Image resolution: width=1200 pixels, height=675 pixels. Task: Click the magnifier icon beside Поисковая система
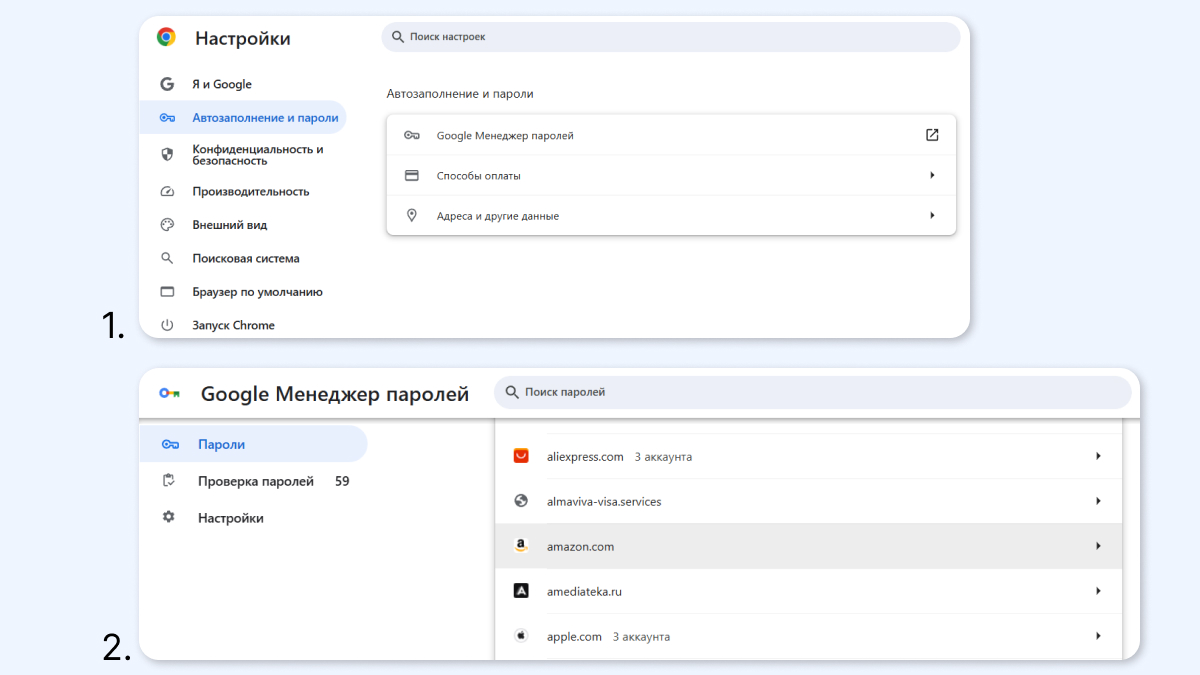click(167, 258)
